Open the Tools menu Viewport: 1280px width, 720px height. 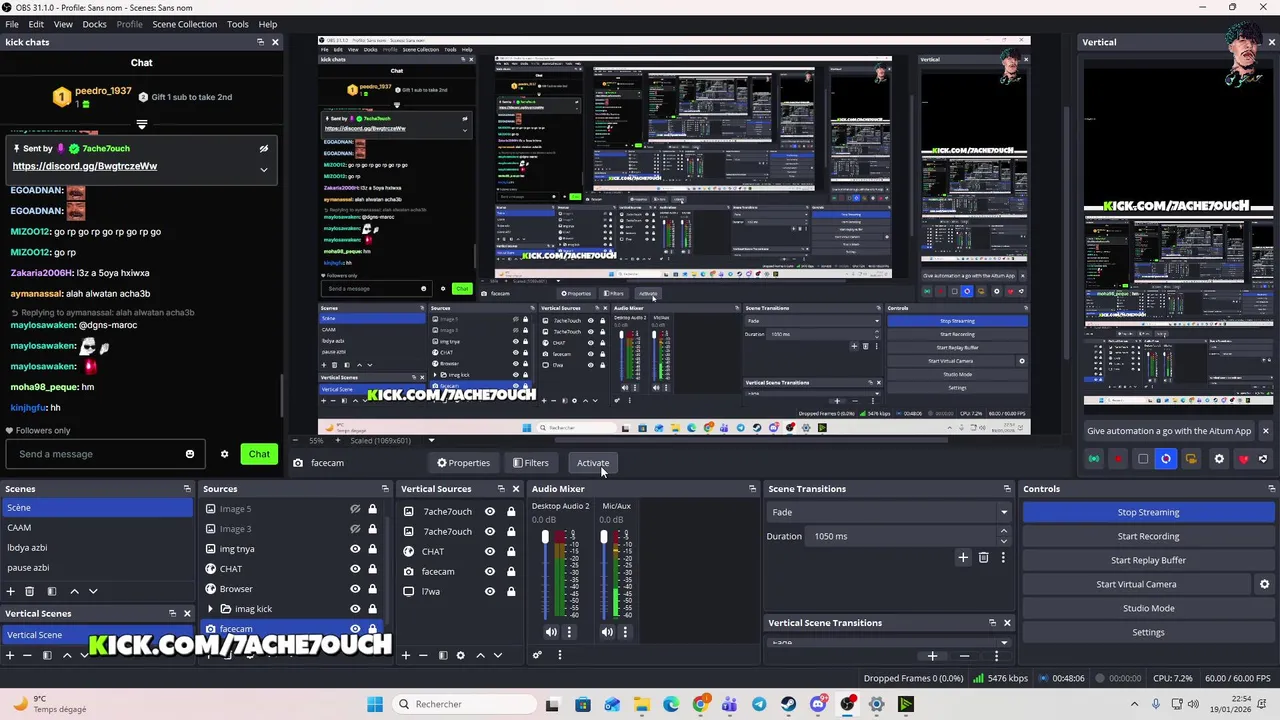(x=238, y=24)
